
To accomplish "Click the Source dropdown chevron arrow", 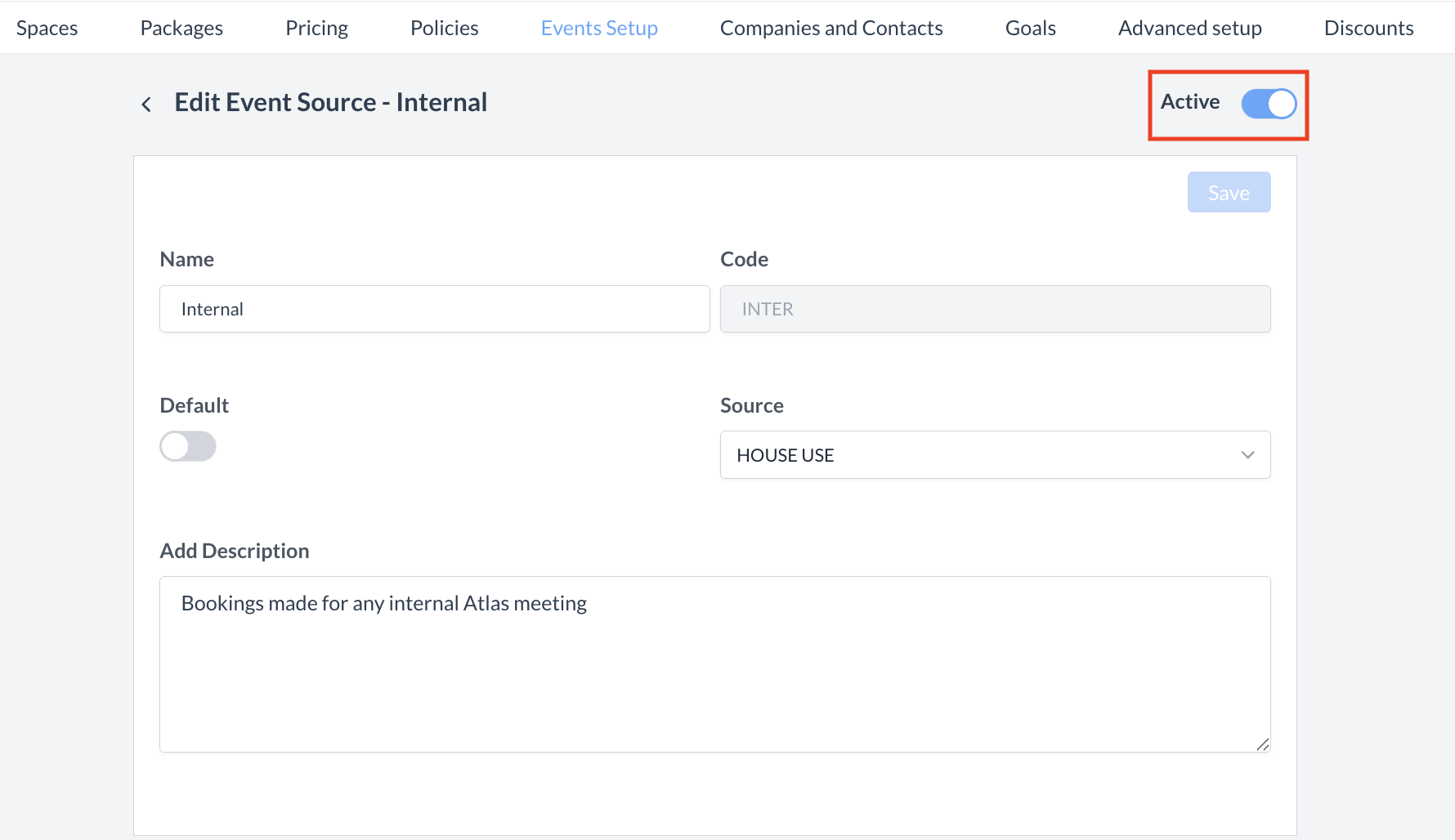I will click(x=1247, y=455).
